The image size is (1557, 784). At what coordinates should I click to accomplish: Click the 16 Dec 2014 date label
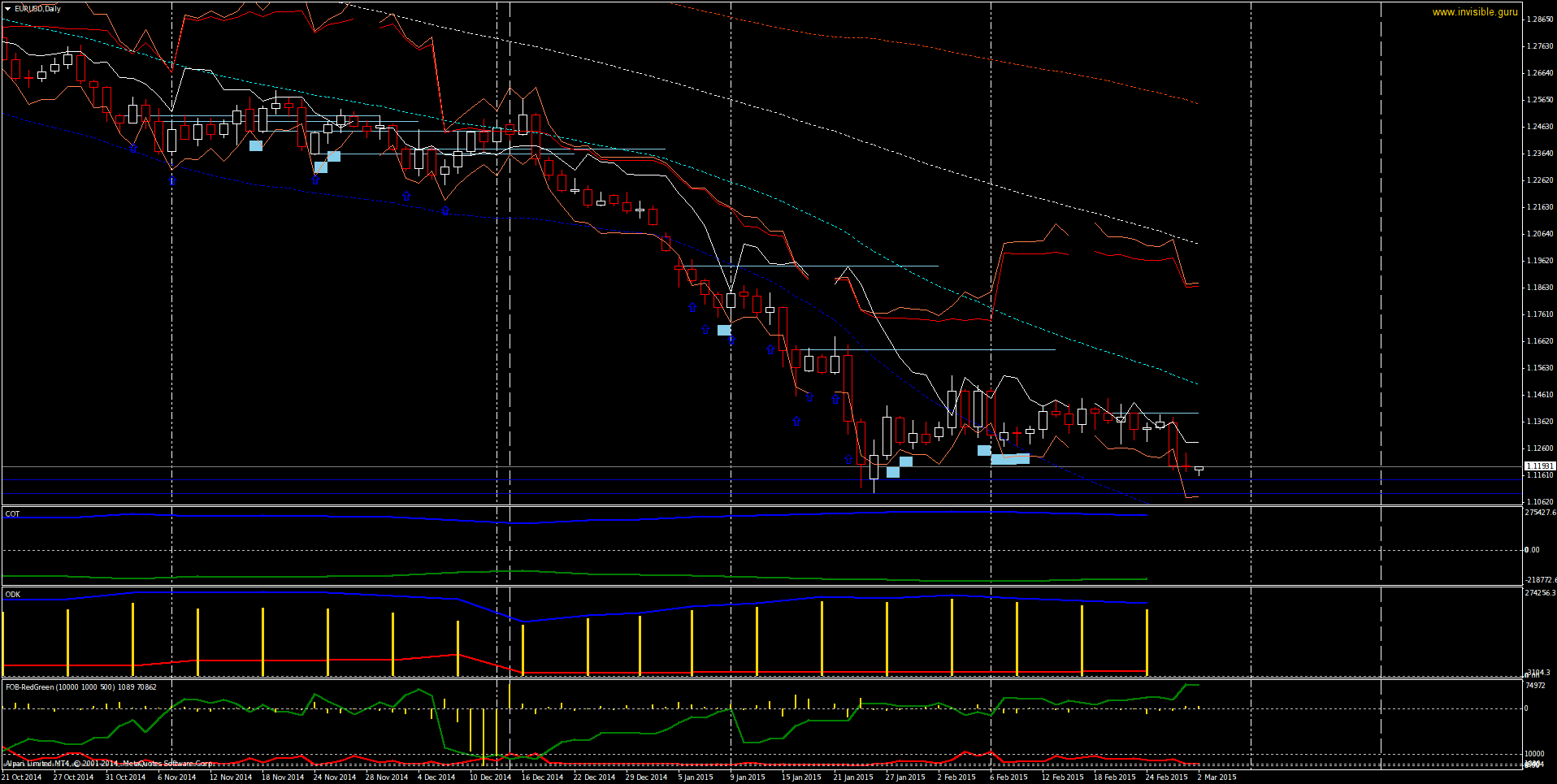(x=543, y=777)
